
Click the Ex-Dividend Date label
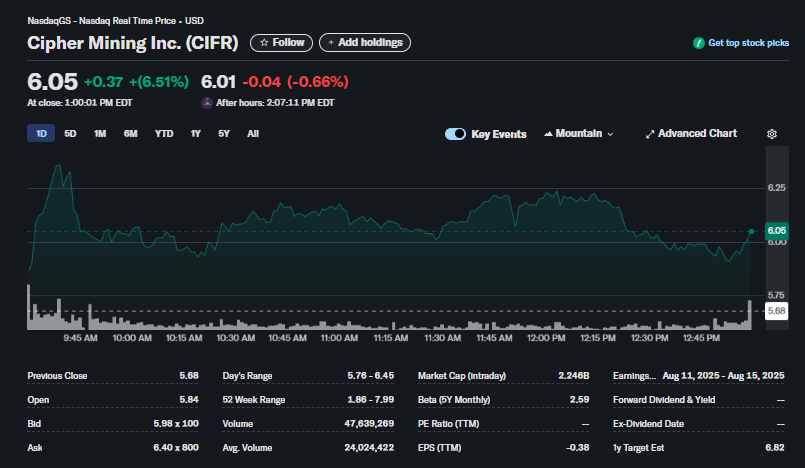click(648, 424)
